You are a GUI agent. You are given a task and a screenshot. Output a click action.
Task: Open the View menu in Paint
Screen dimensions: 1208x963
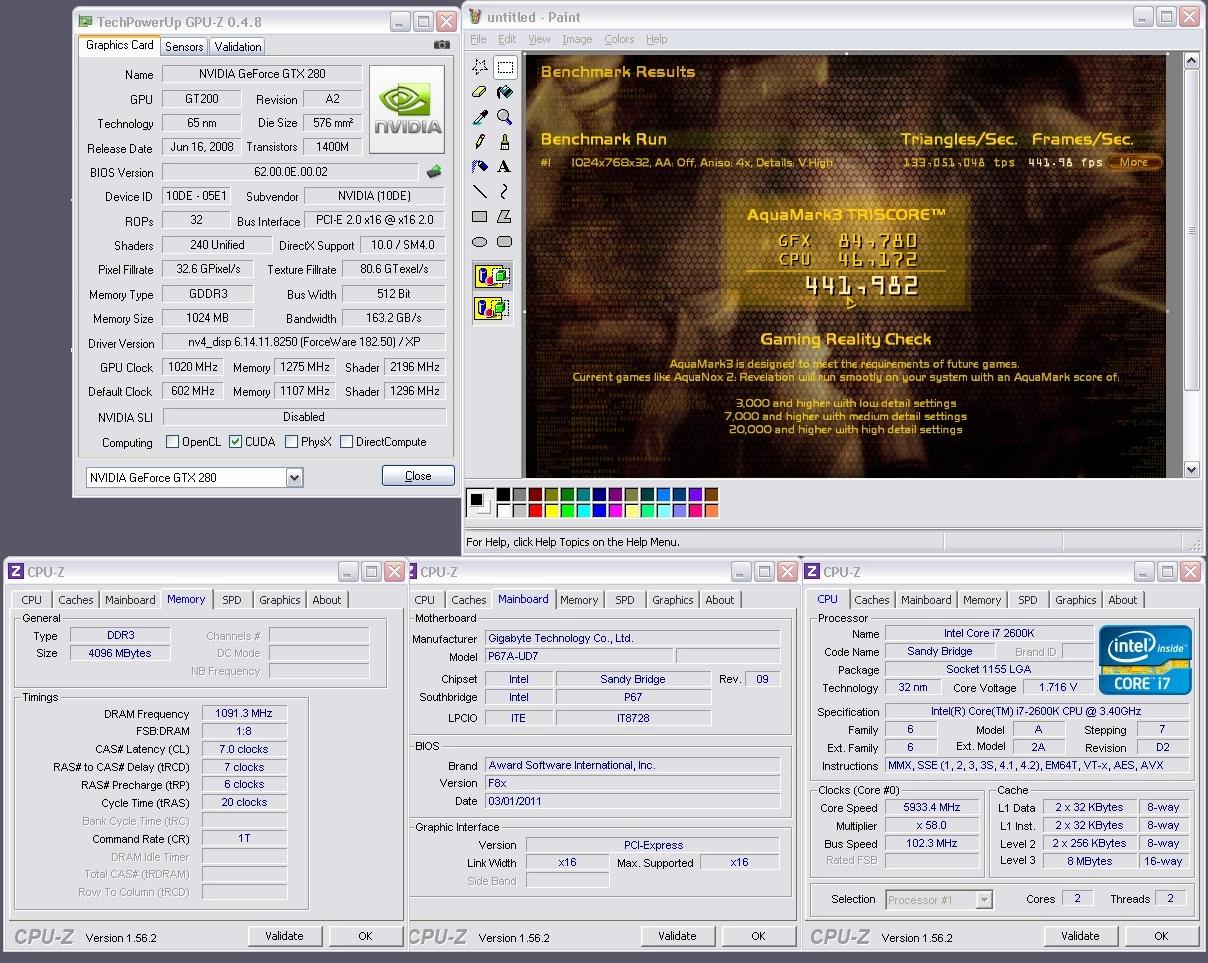point(539,39)
